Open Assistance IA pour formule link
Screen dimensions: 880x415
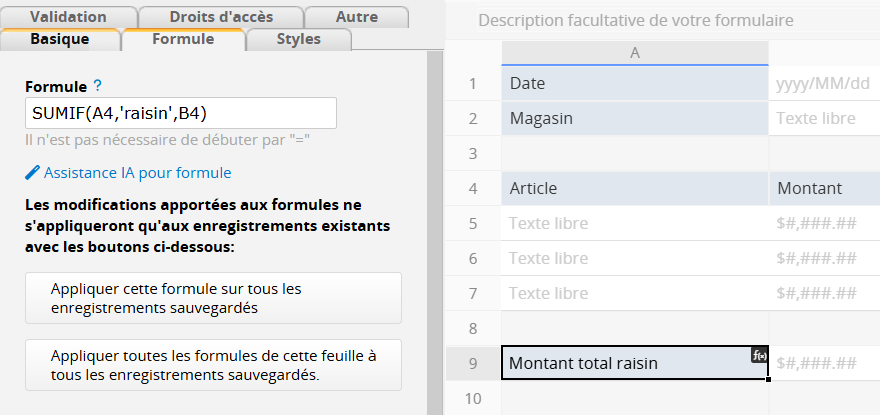[x=137, y=173]
